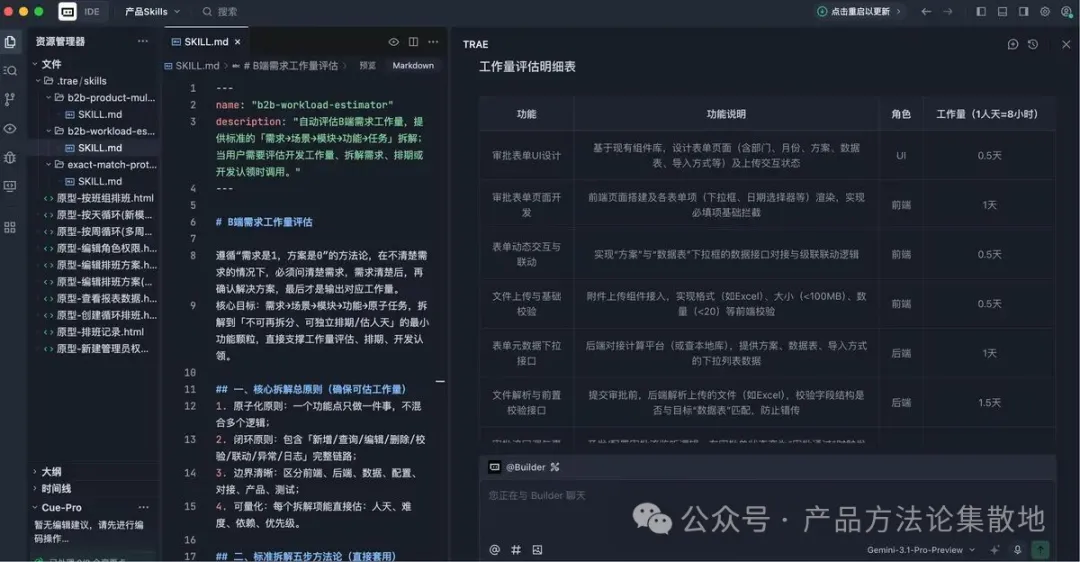
Task: Click the microphone voice input icon
Action: click(x=1017, y=550)
